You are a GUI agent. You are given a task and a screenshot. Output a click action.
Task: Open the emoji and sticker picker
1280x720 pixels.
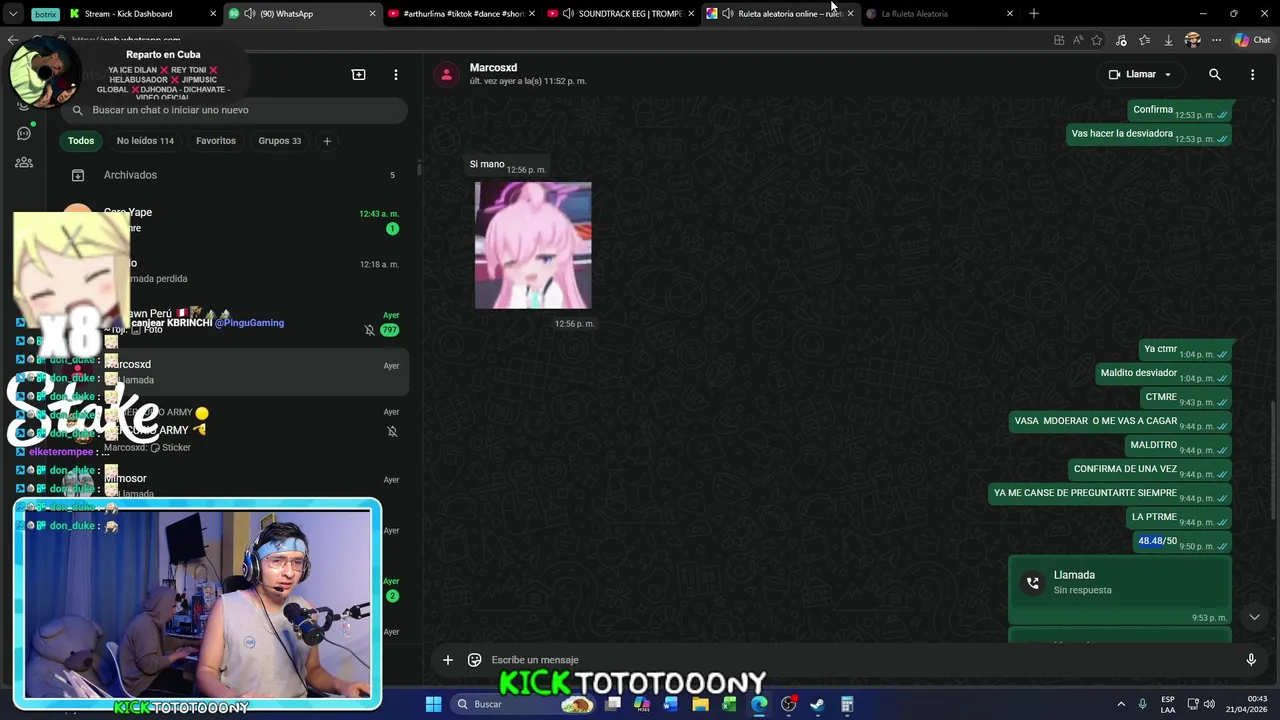pyautogui.click(x=475, y=660)
